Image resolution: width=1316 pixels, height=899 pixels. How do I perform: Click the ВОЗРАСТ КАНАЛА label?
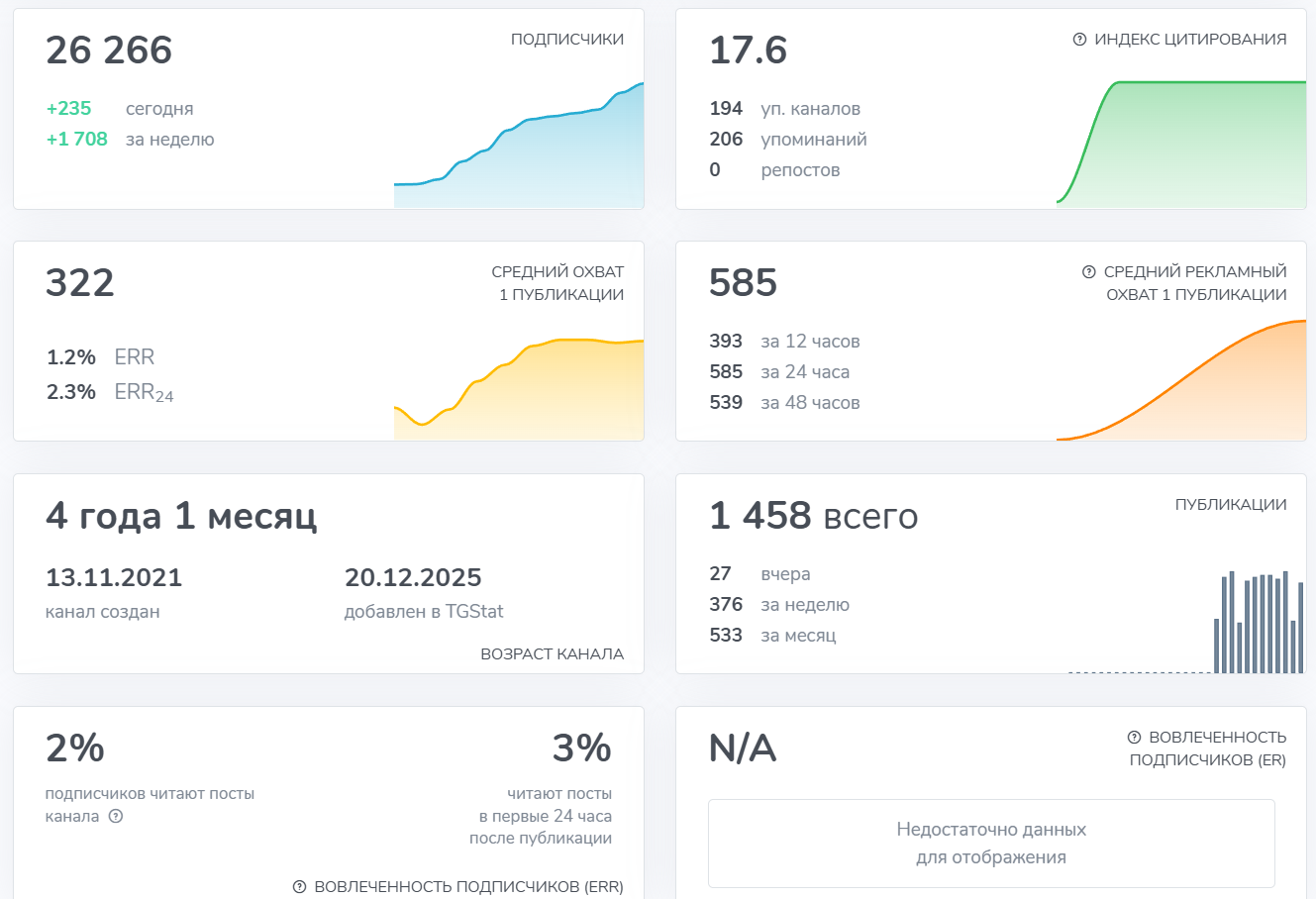[x=553, y=654]
